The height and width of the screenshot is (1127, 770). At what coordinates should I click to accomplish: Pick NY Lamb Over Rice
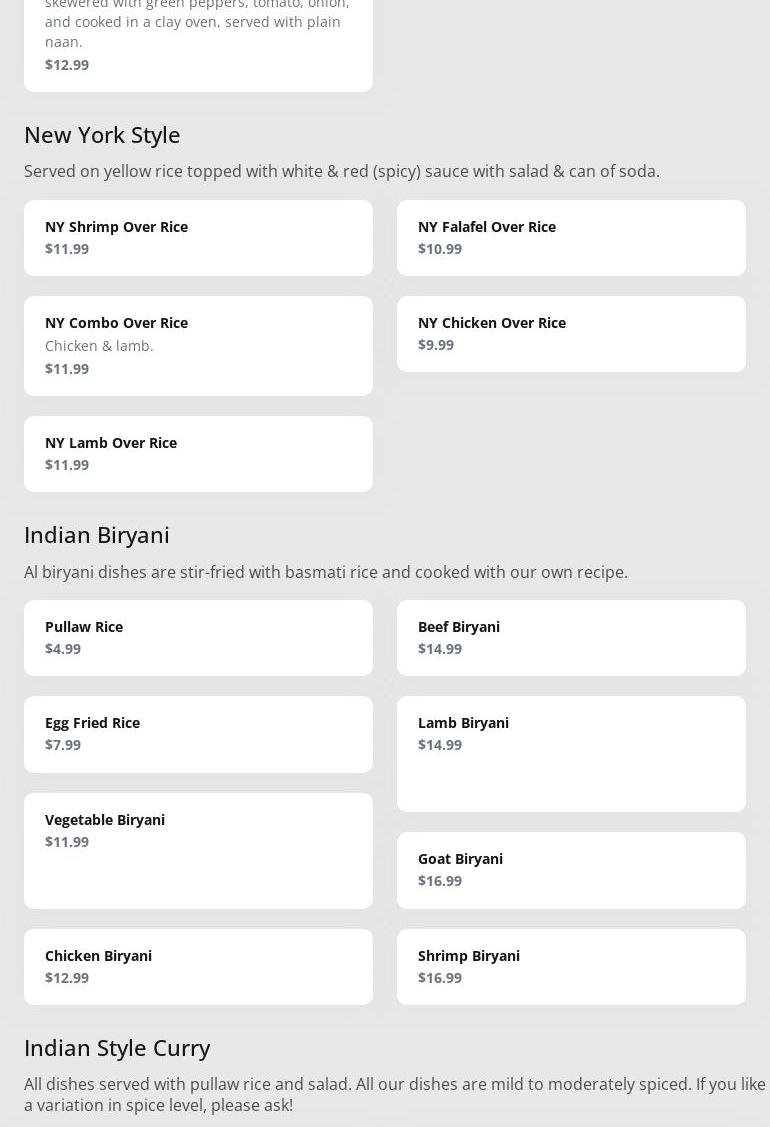pos(198,453)
